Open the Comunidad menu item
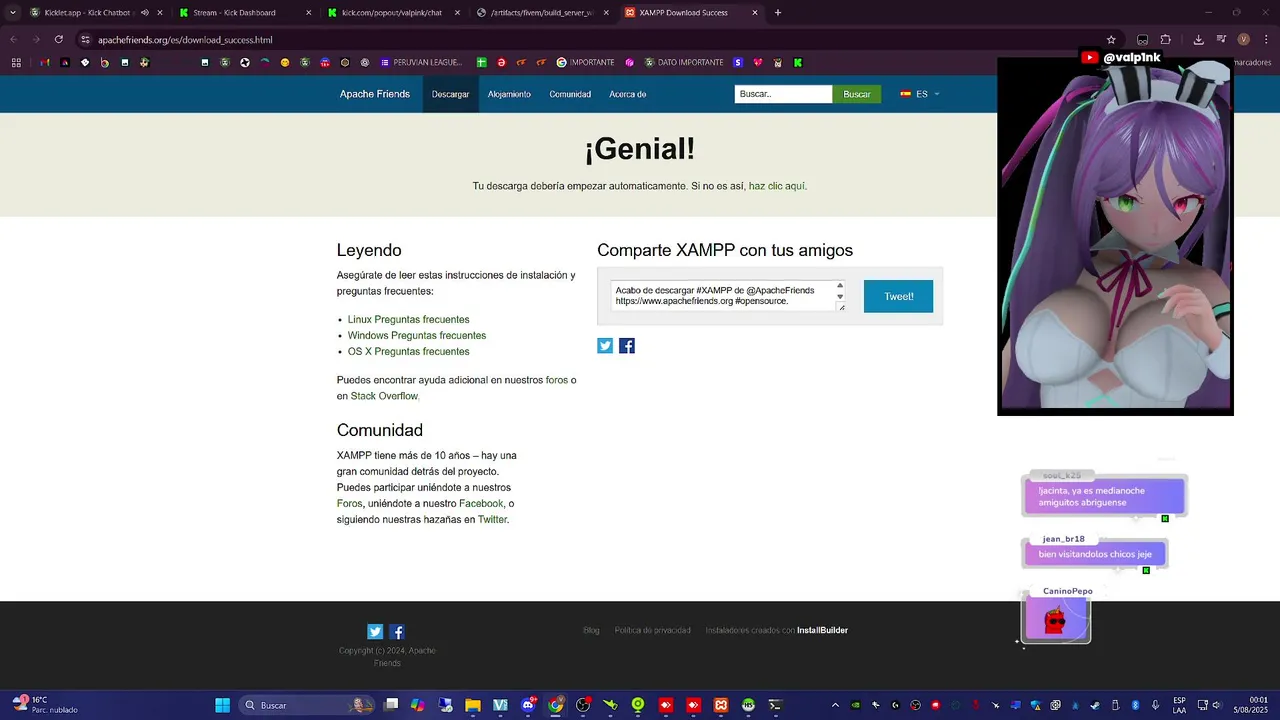 (x=570, y=94)
